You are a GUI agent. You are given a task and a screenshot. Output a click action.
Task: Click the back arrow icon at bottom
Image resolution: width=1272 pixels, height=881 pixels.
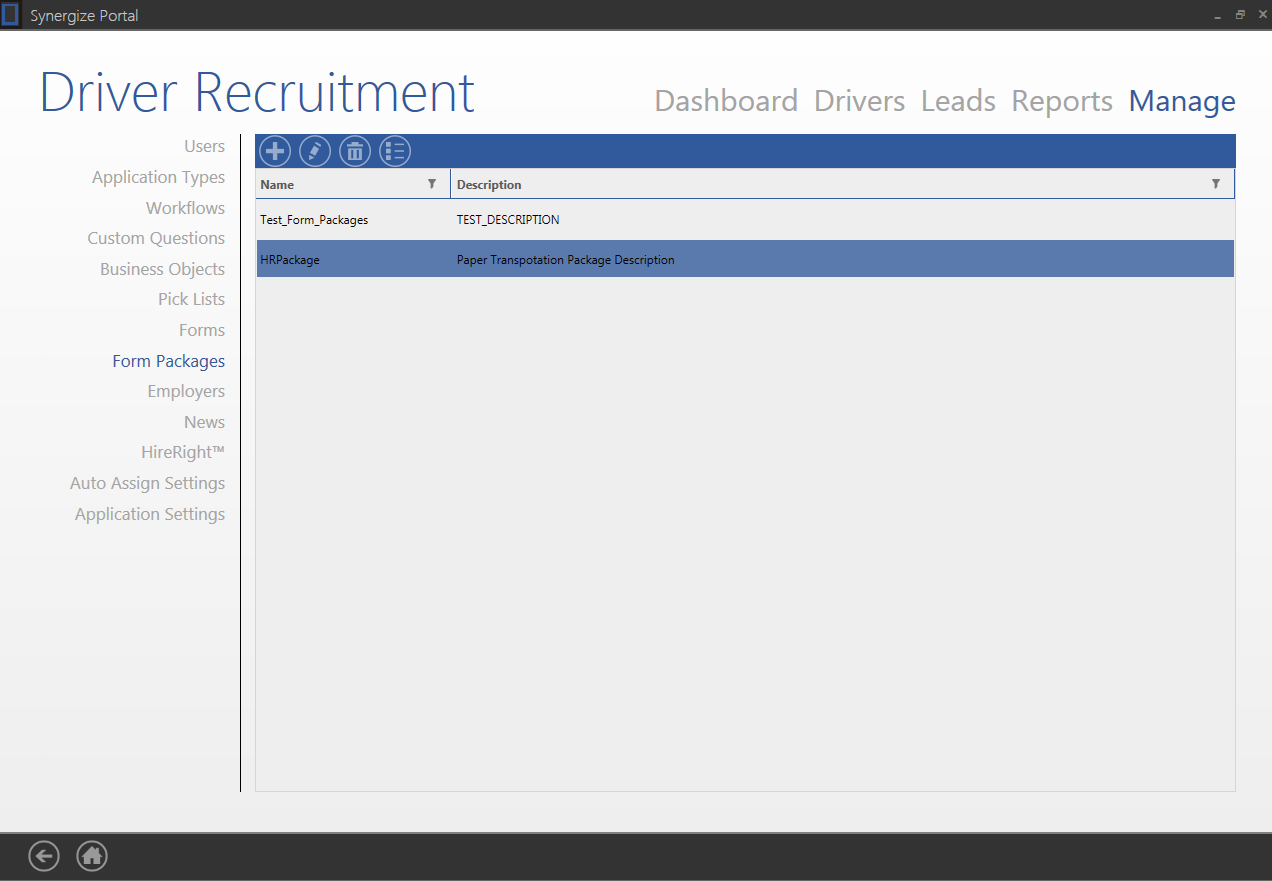(44, 856)
